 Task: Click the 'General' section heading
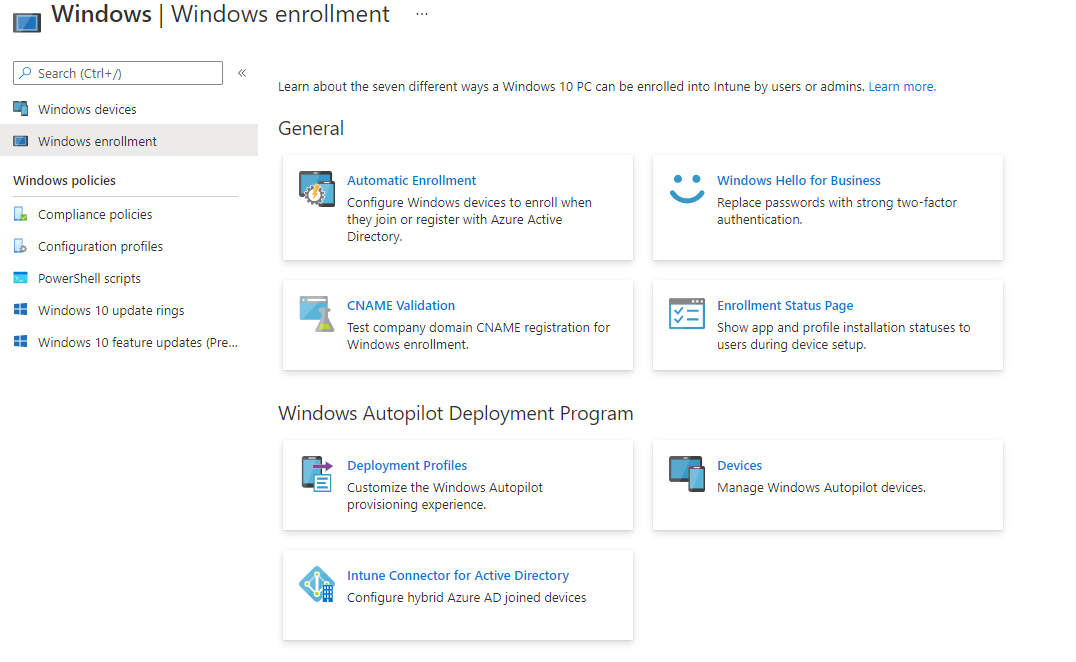311,128
